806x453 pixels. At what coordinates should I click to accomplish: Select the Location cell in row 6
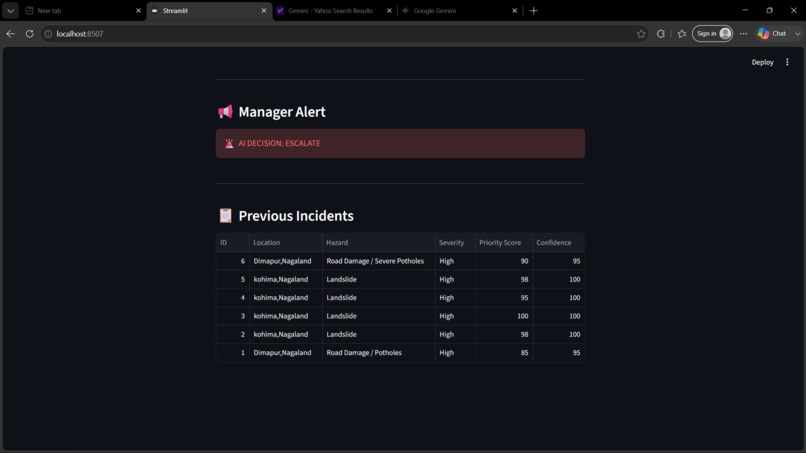point(286,261)
